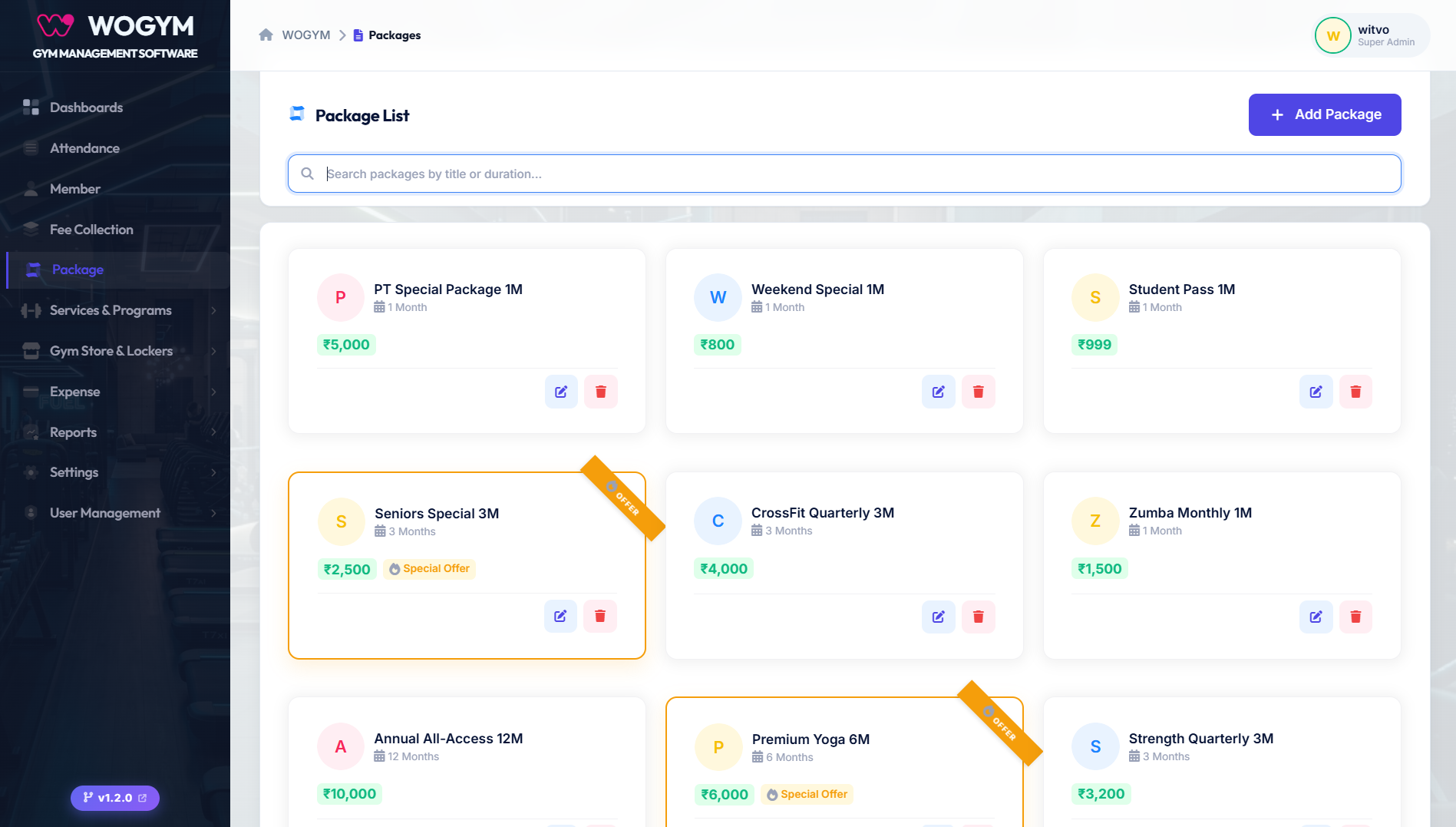Open User Management menu

pos(115,513)
